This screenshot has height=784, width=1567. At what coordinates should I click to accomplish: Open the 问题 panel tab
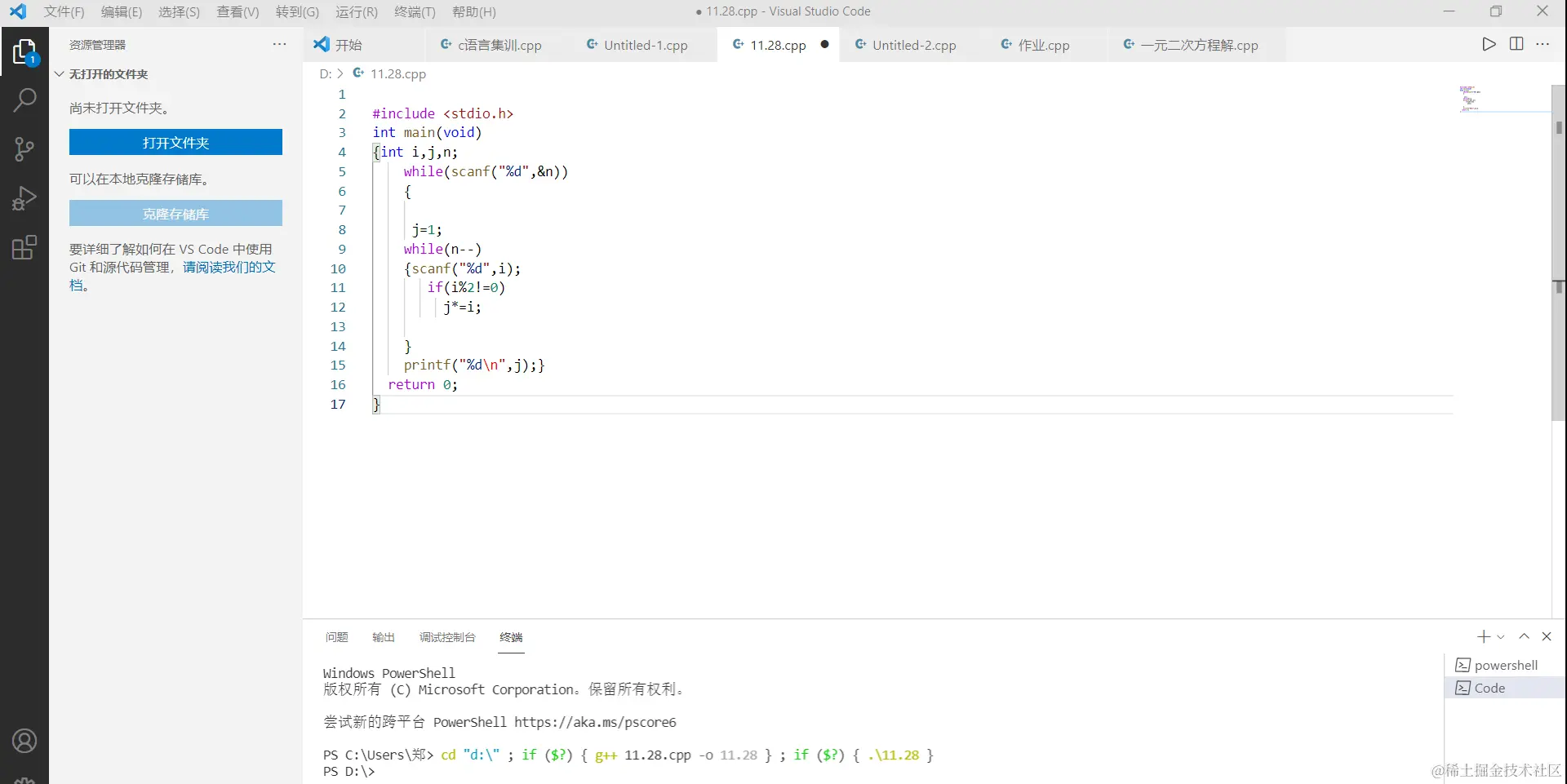pyautogui.click(x=336, y=637)
